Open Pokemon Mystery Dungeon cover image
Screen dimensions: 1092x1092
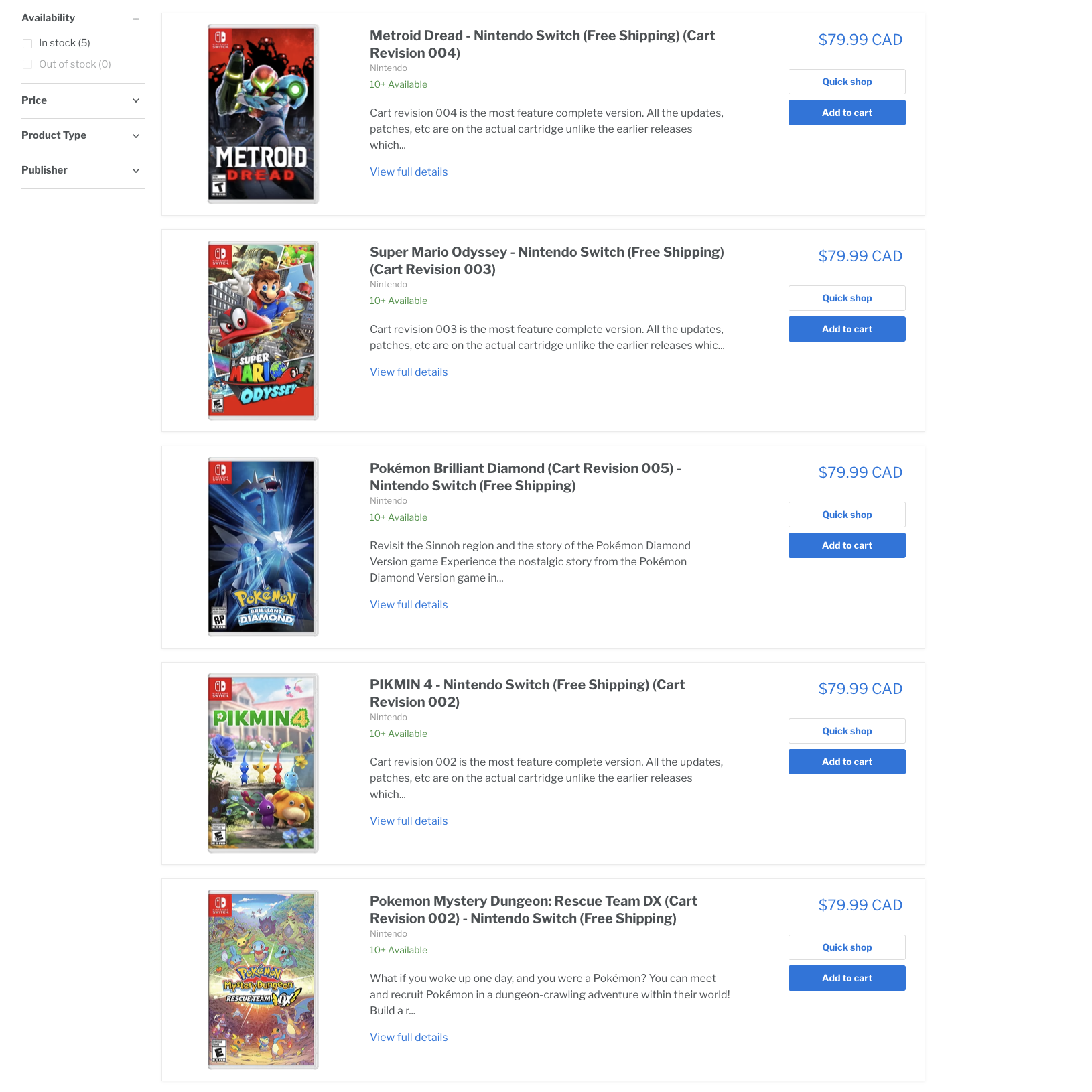(x=263, y=979)
